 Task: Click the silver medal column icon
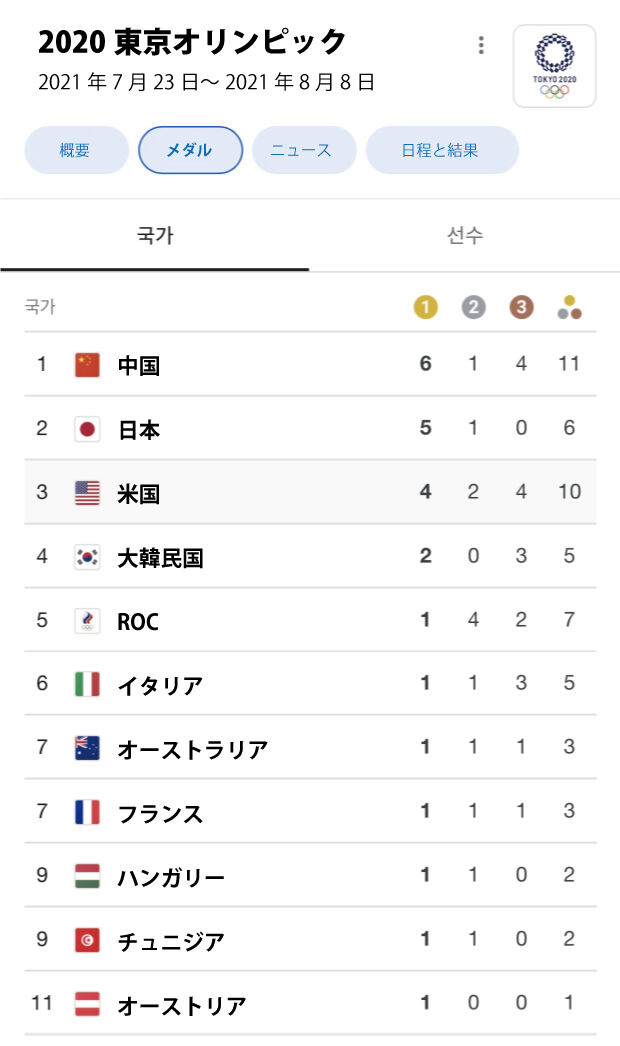click(473, 308)
